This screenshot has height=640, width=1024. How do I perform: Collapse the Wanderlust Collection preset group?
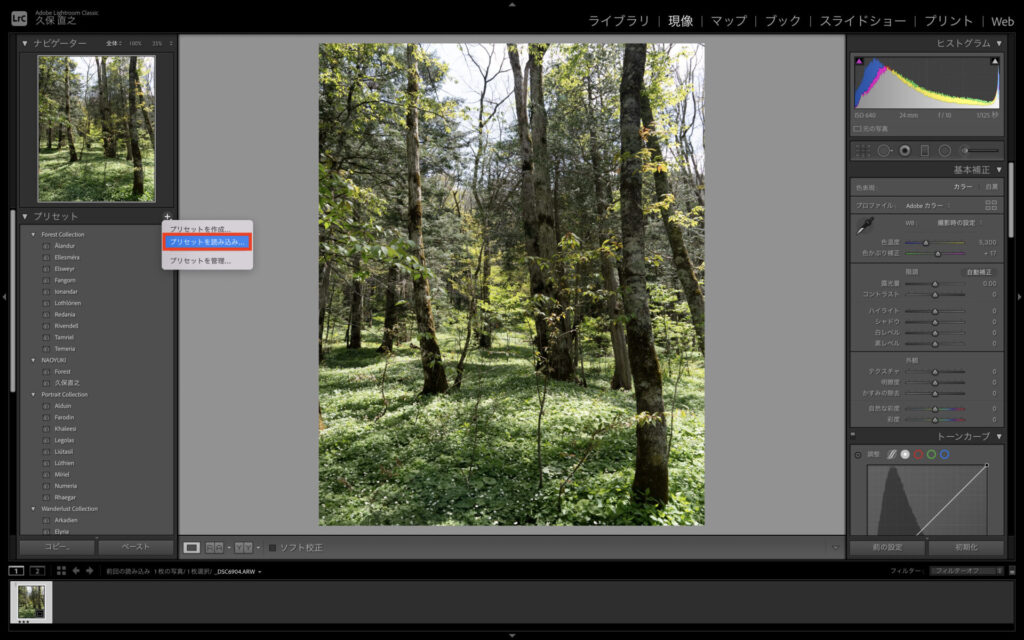pyautogui.click(x=33, y=509)
